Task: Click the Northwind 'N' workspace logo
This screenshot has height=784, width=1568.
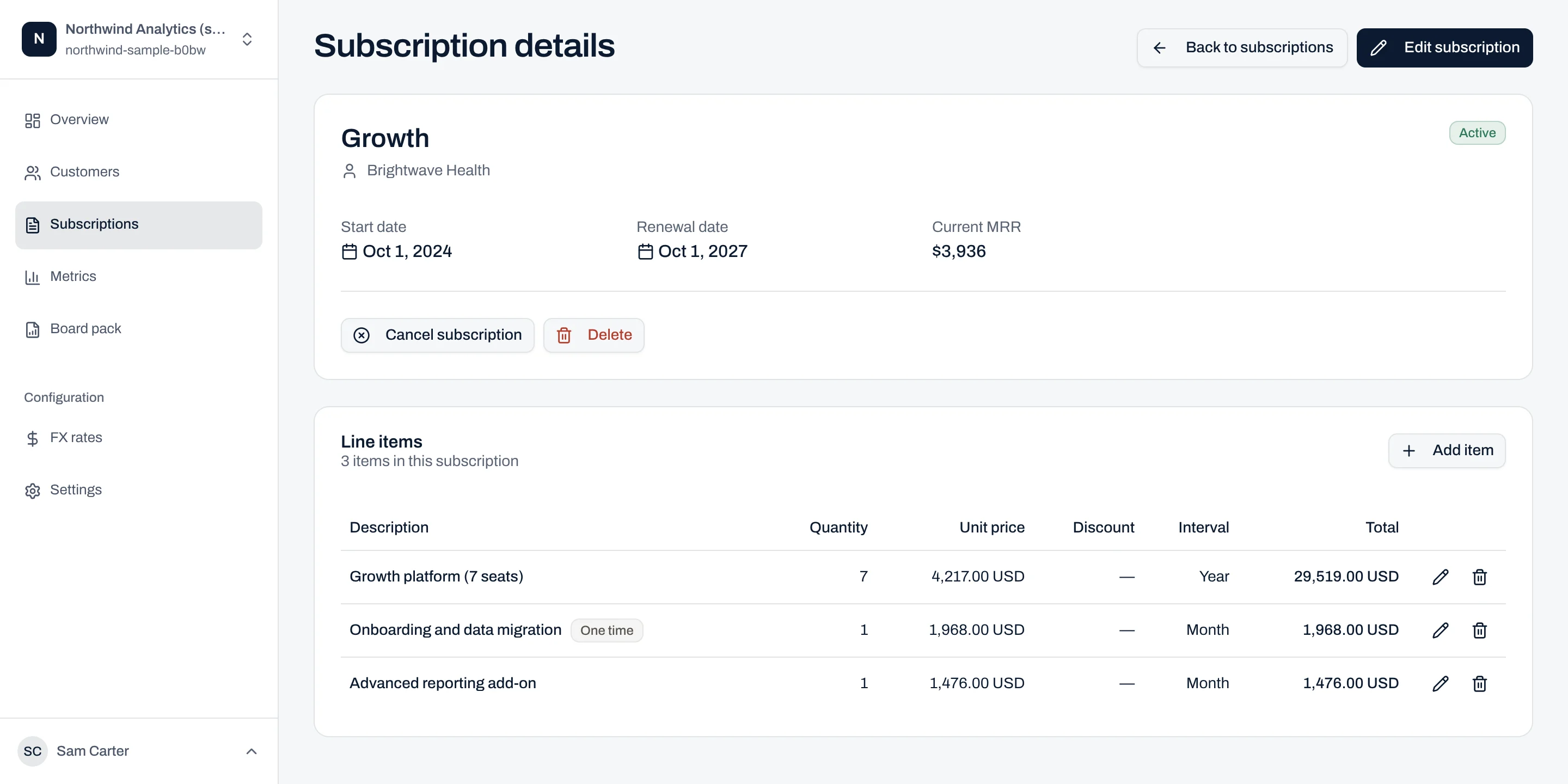Action: click(x=39, y=39)
